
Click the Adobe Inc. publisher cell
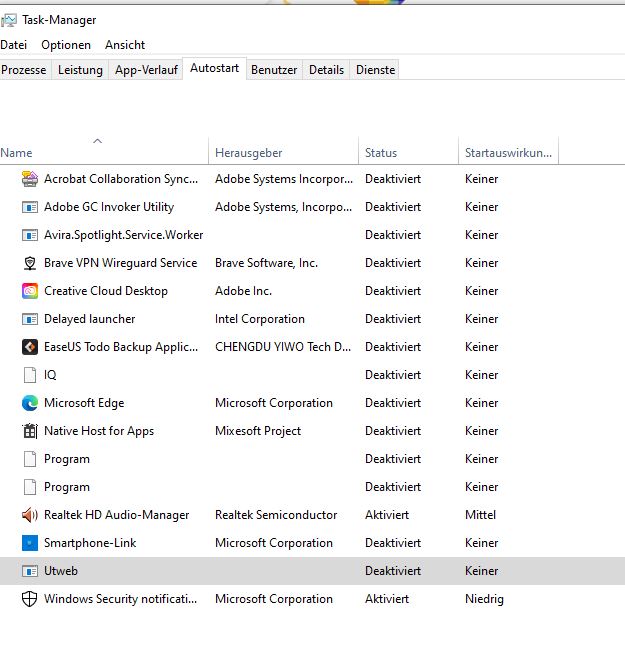pos(243,291)
